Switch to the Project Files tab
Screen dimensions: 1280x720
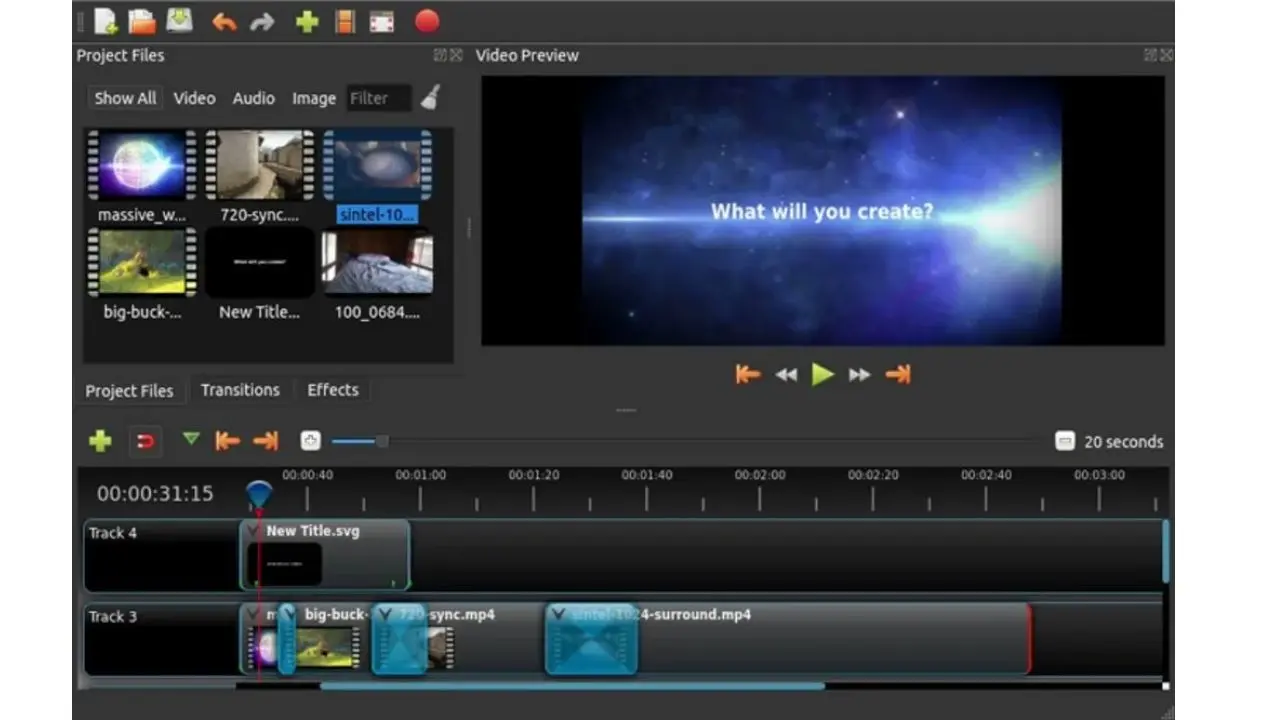click(x=129, y=391)
